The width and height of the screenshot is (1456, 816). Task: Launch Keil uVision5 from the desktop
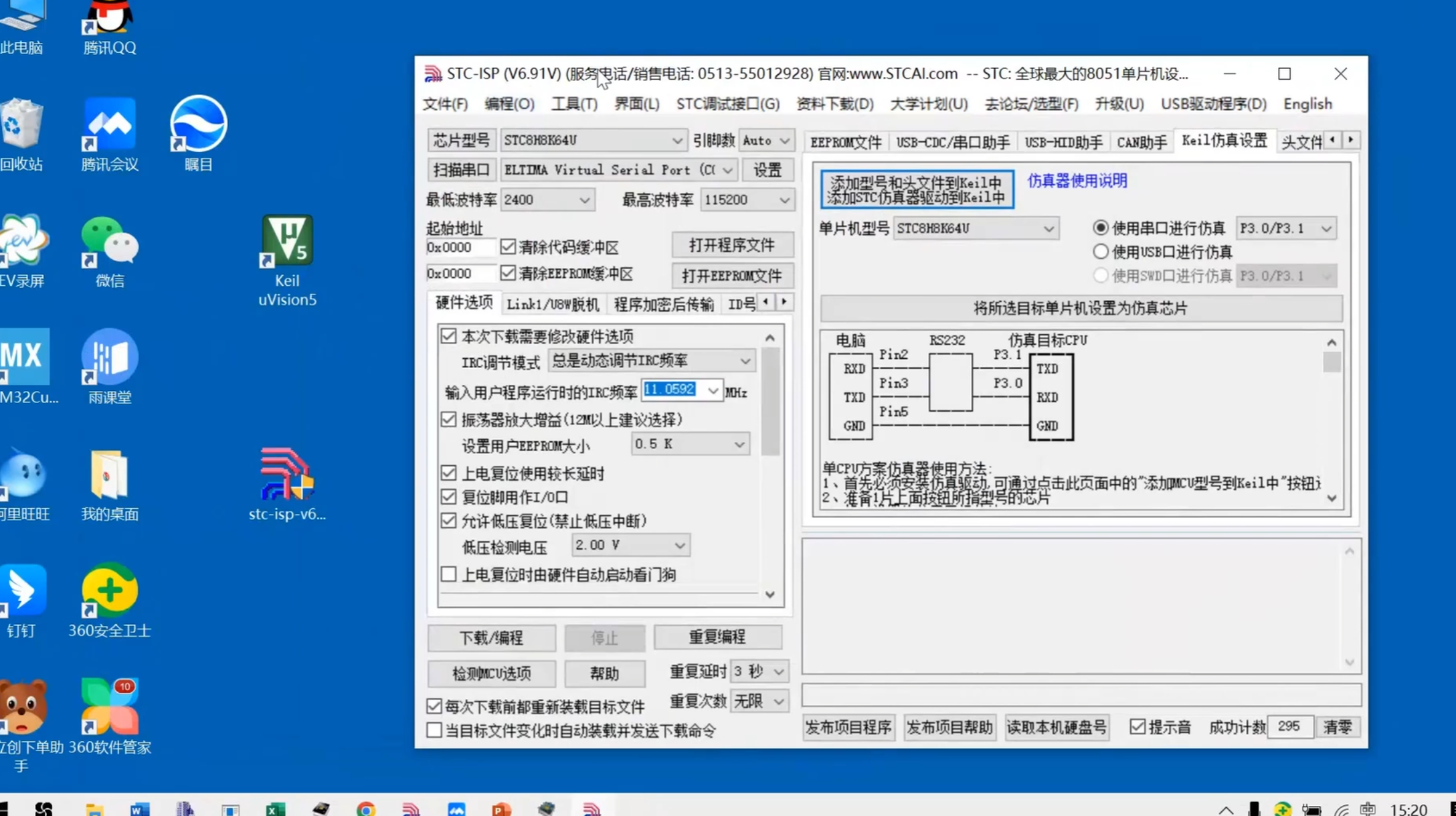287,261
